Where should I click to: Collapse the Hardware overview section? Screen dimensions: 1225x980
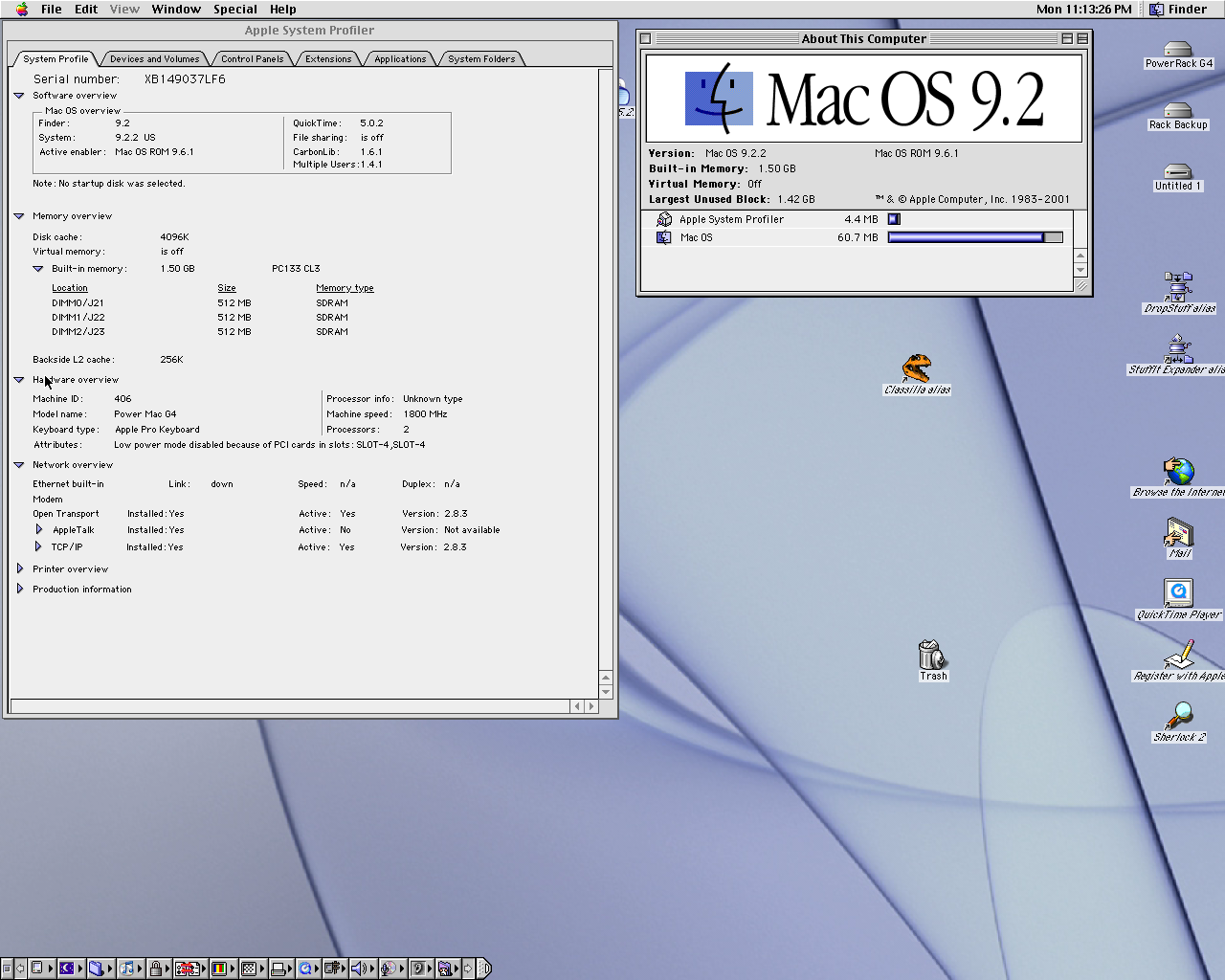pos(18,380)
